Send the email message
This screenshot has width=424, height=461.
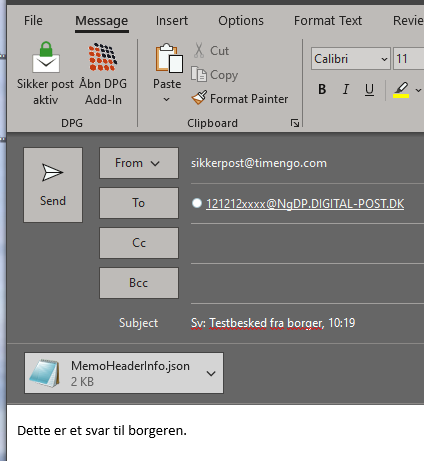[53, 185]
